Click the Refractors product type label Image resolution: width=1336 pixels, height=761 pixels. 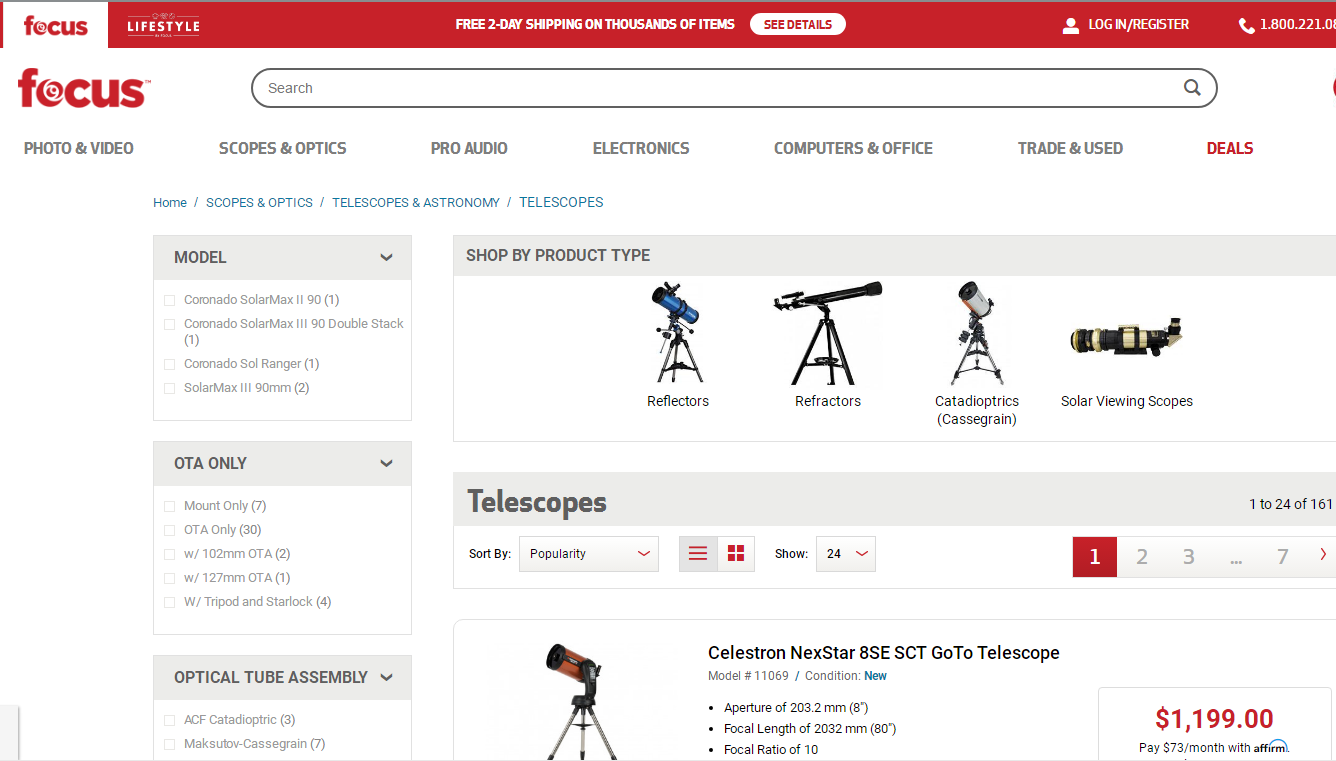click(x=828, y=401)
